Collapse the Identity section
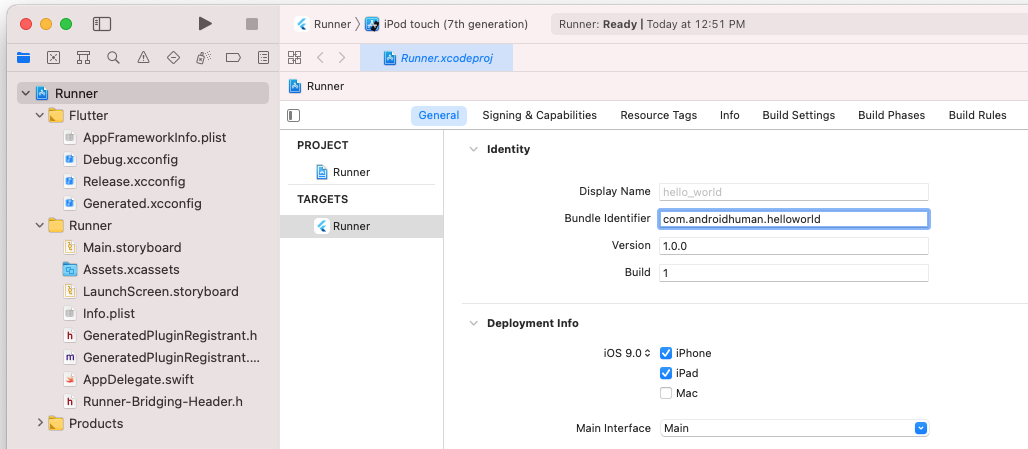 tap(473, 149)
